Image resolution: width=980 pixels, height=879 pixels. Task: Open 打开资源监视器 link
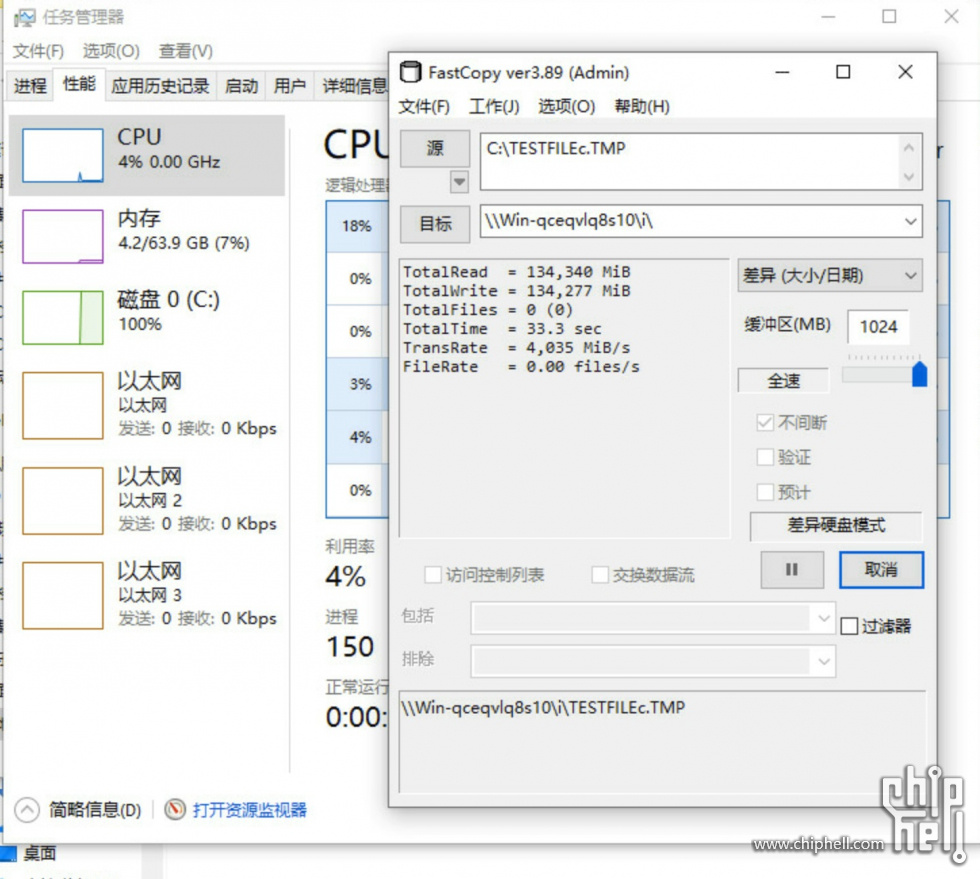point(249,810)
